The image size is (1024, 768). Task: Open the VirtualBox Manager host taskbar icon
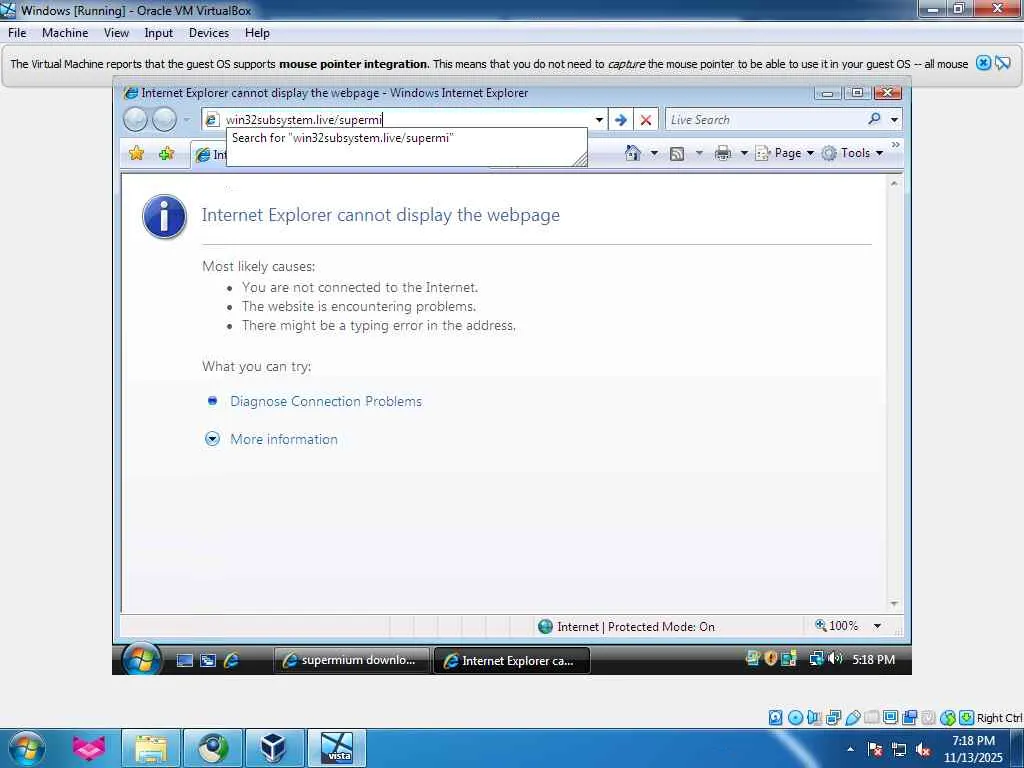(x=274, y=749)
